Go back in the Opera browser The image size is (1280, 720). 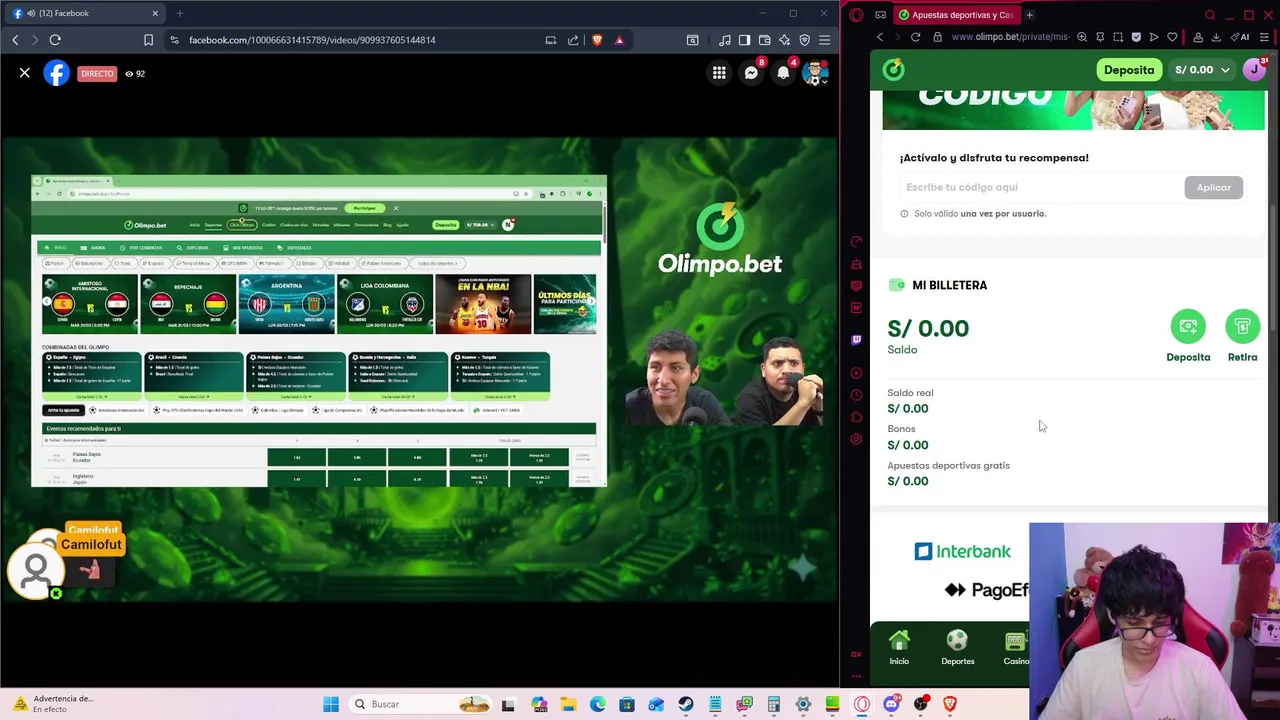pos(880,37)
